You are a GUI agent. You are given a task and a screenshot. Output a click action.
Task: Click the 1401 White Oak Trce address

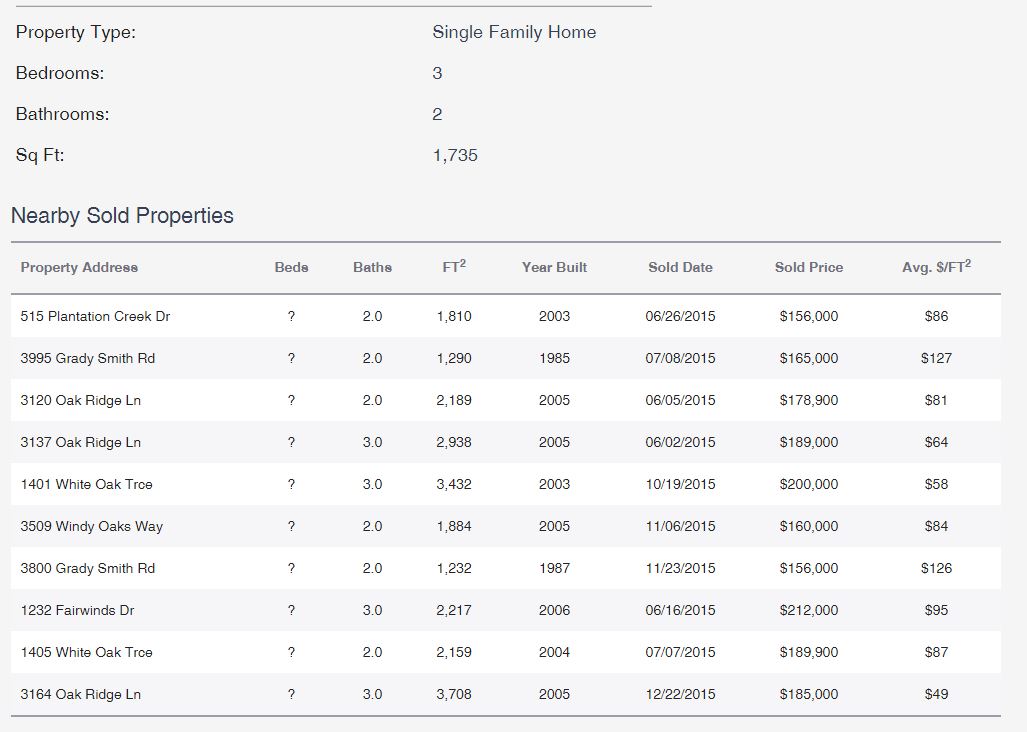pyautogui.click(x=87, y=485)
